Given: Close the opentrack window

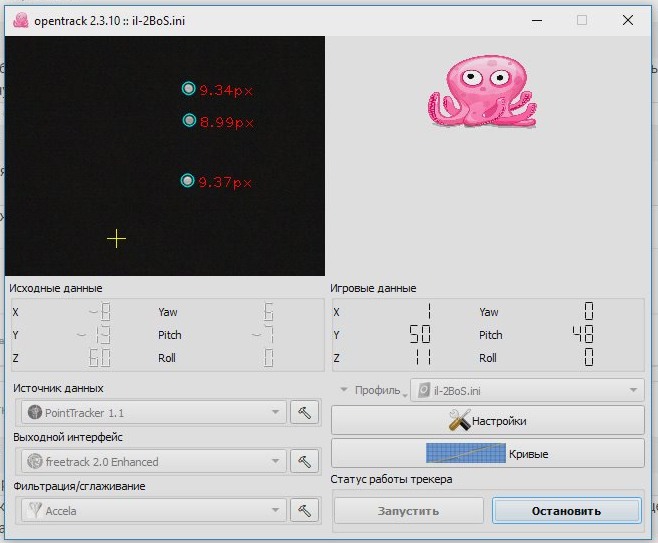Looking at the screenshot, I should [x=628, y=20].
